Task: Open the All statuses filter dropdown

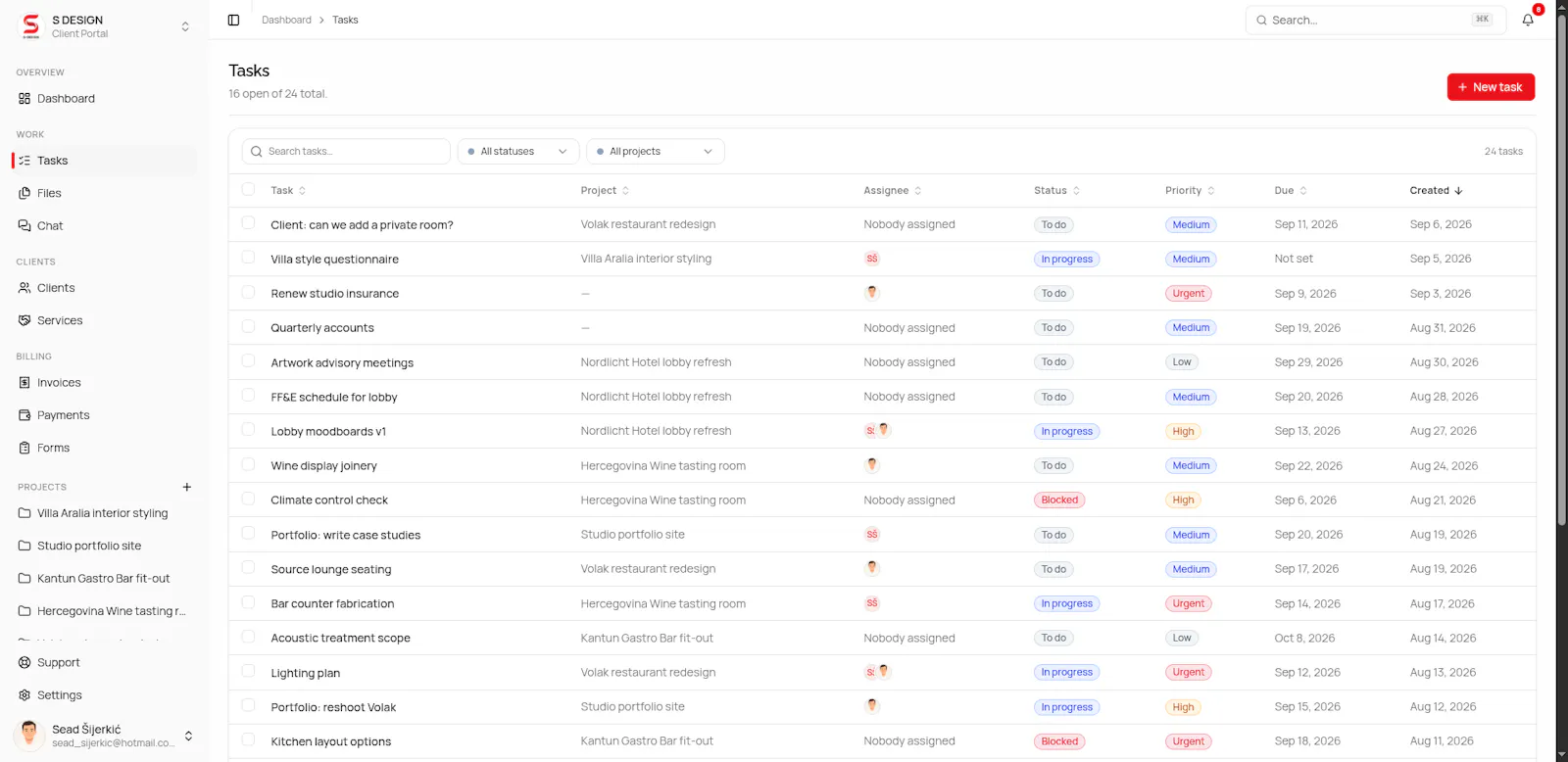Action: pyautogui.click(x=518, y=152)
